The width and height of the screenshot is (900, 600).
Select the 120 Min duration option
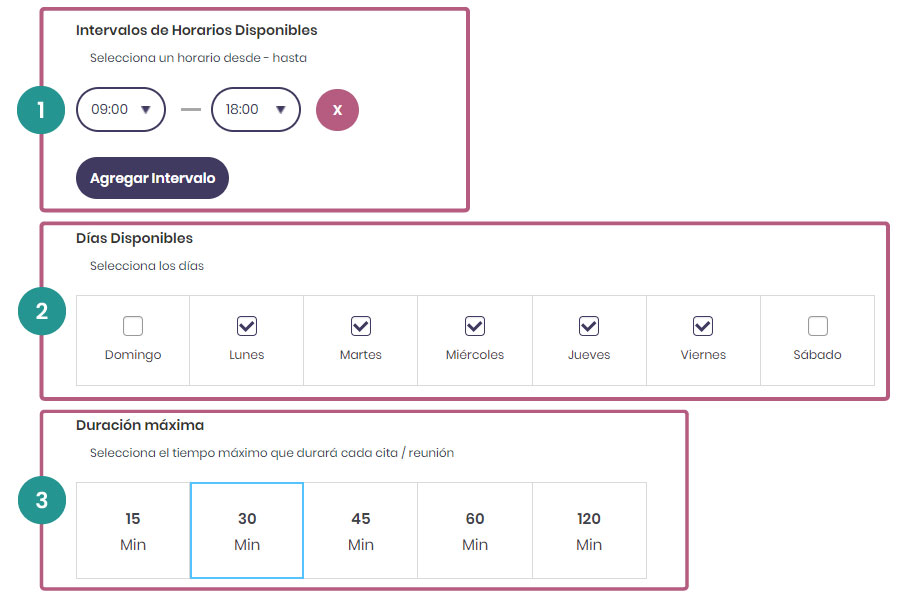pos(589,531)
